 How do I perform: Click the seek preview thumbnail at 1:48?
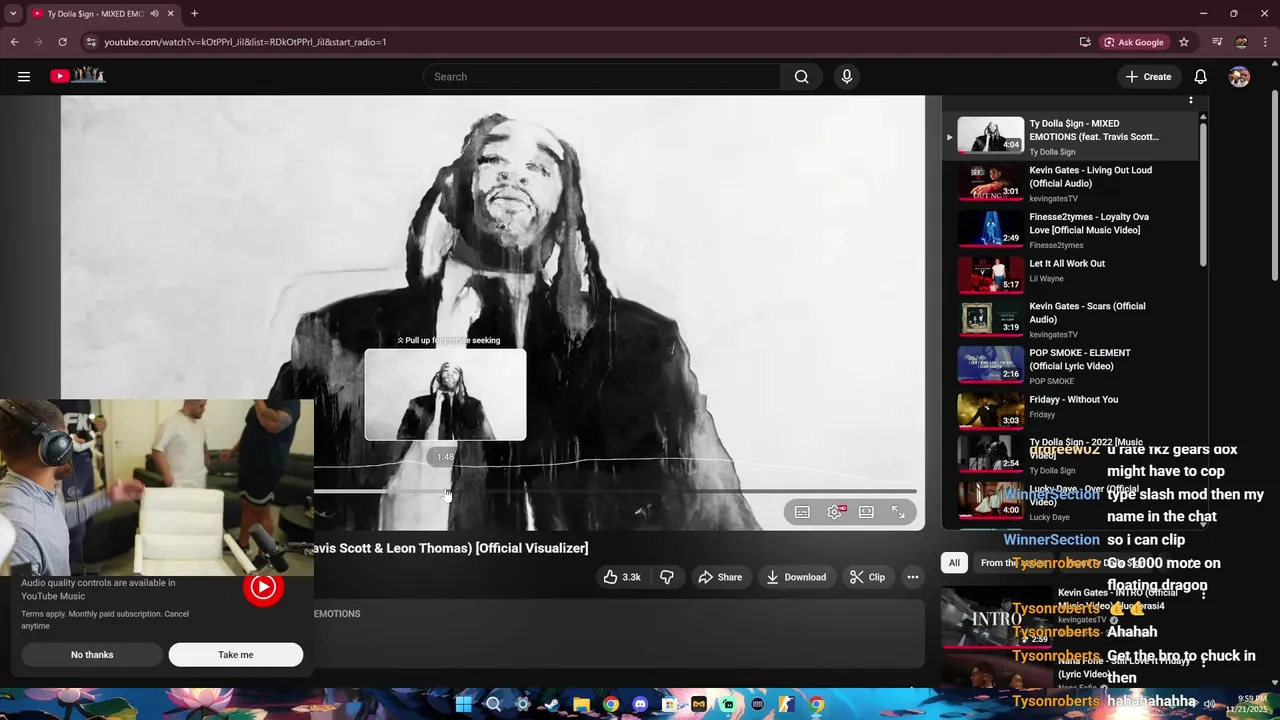[x=445, y=394]
